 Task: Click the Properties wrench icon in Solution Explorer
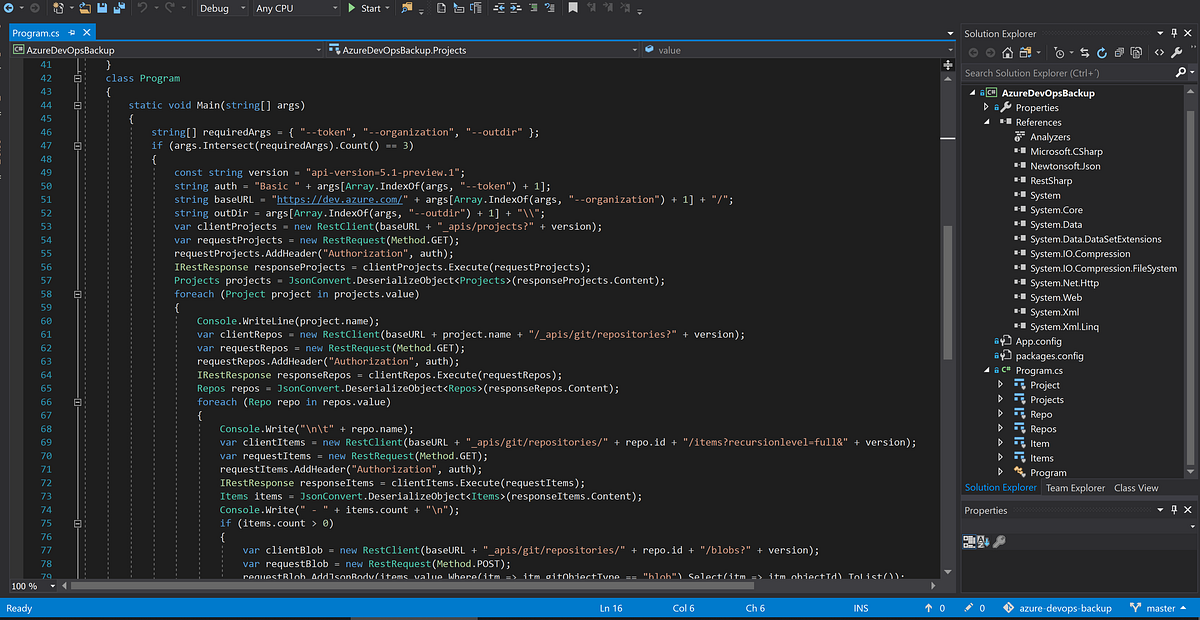pos(1177,52)
